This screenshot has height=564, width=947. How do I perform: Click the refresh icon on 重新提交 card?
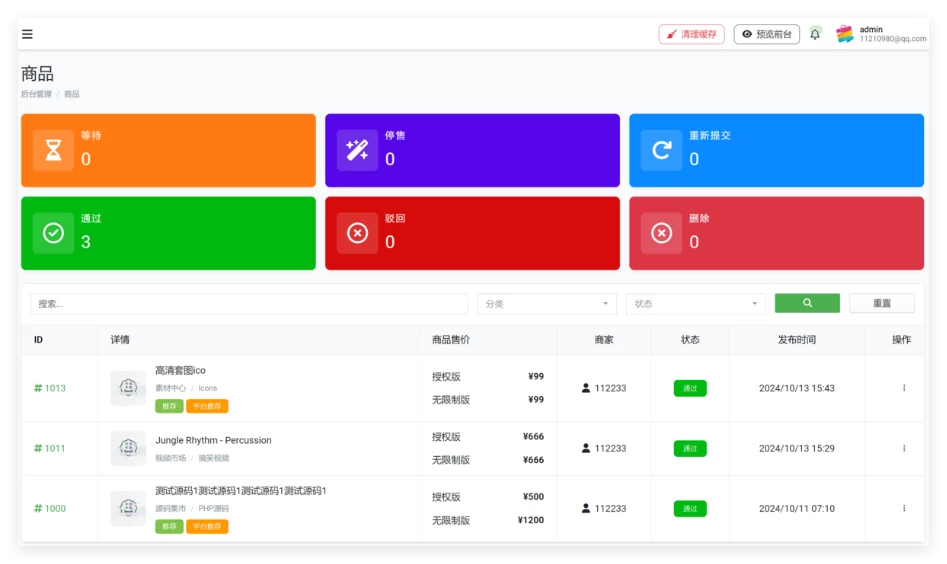tap(661, 150)
